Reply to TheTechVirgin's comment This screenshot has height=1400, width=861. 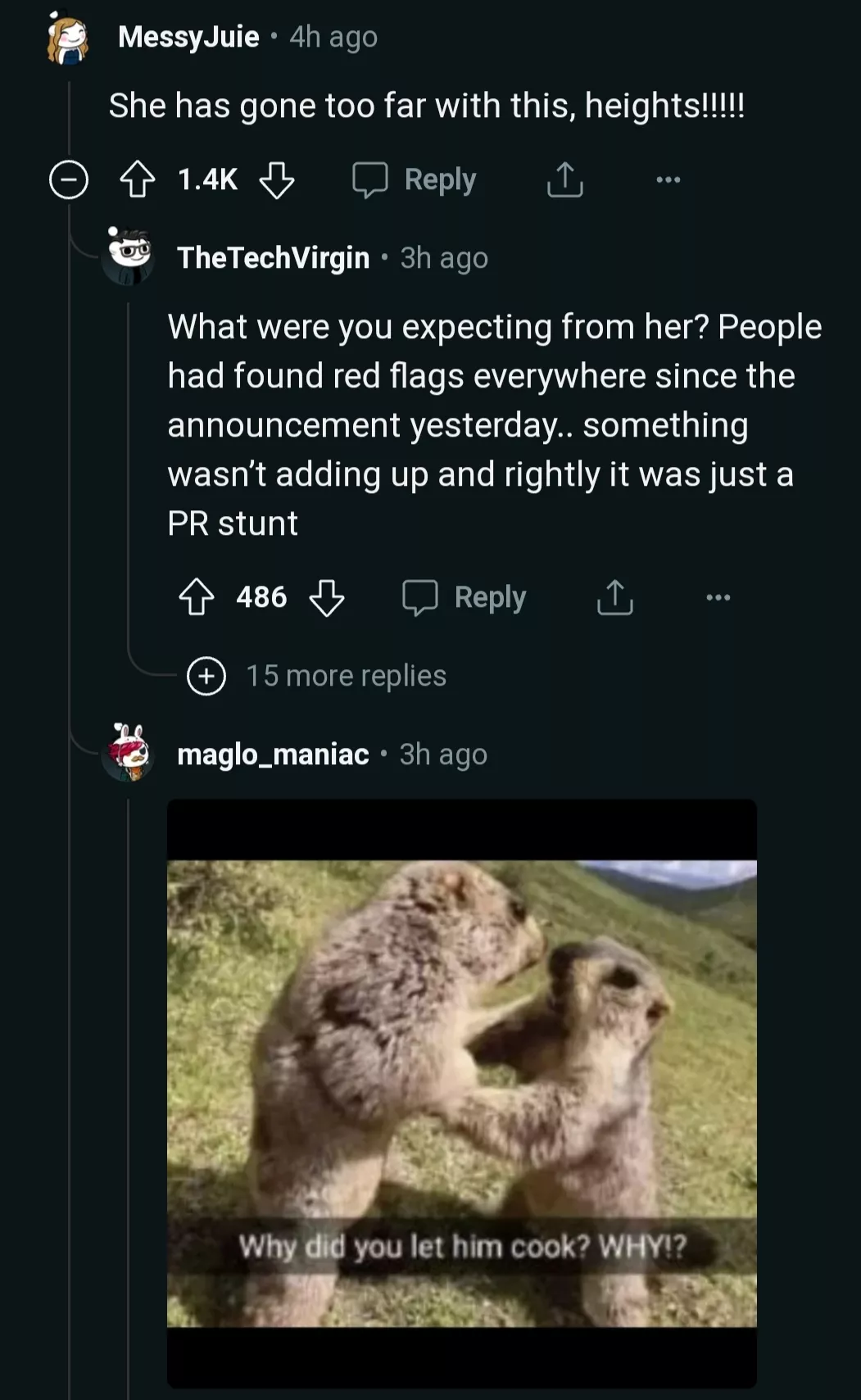[x=465, y=597]
